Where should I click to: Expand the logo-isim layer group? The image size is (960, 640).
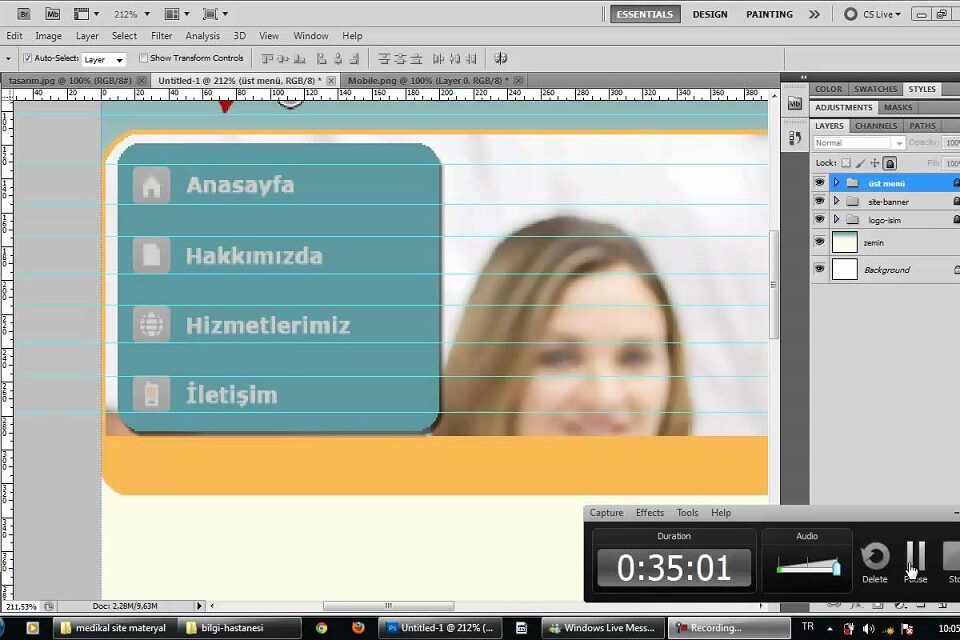pos(836,219)
